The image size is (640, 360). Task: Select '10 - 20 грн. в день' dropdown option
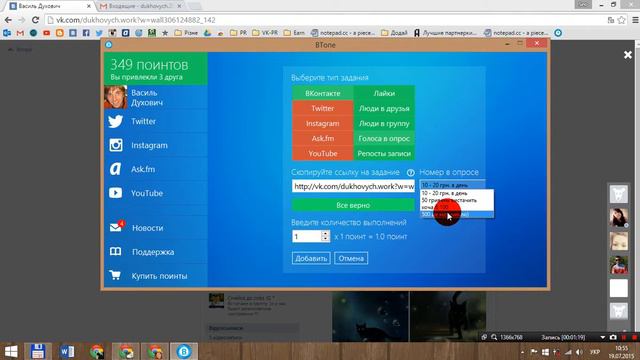pyautogui.click(x=457, y=193)
